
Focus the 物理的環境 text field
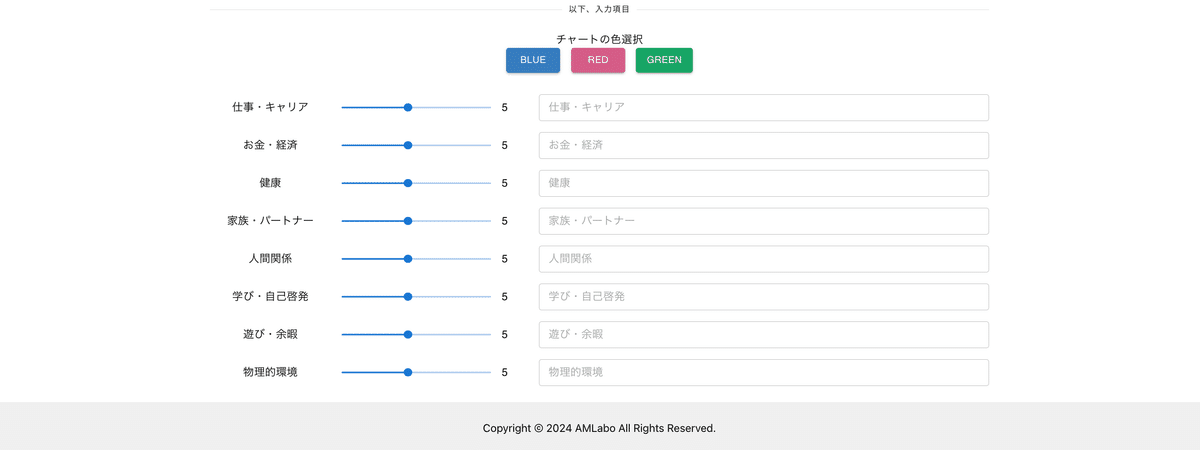tap(764, 372)
